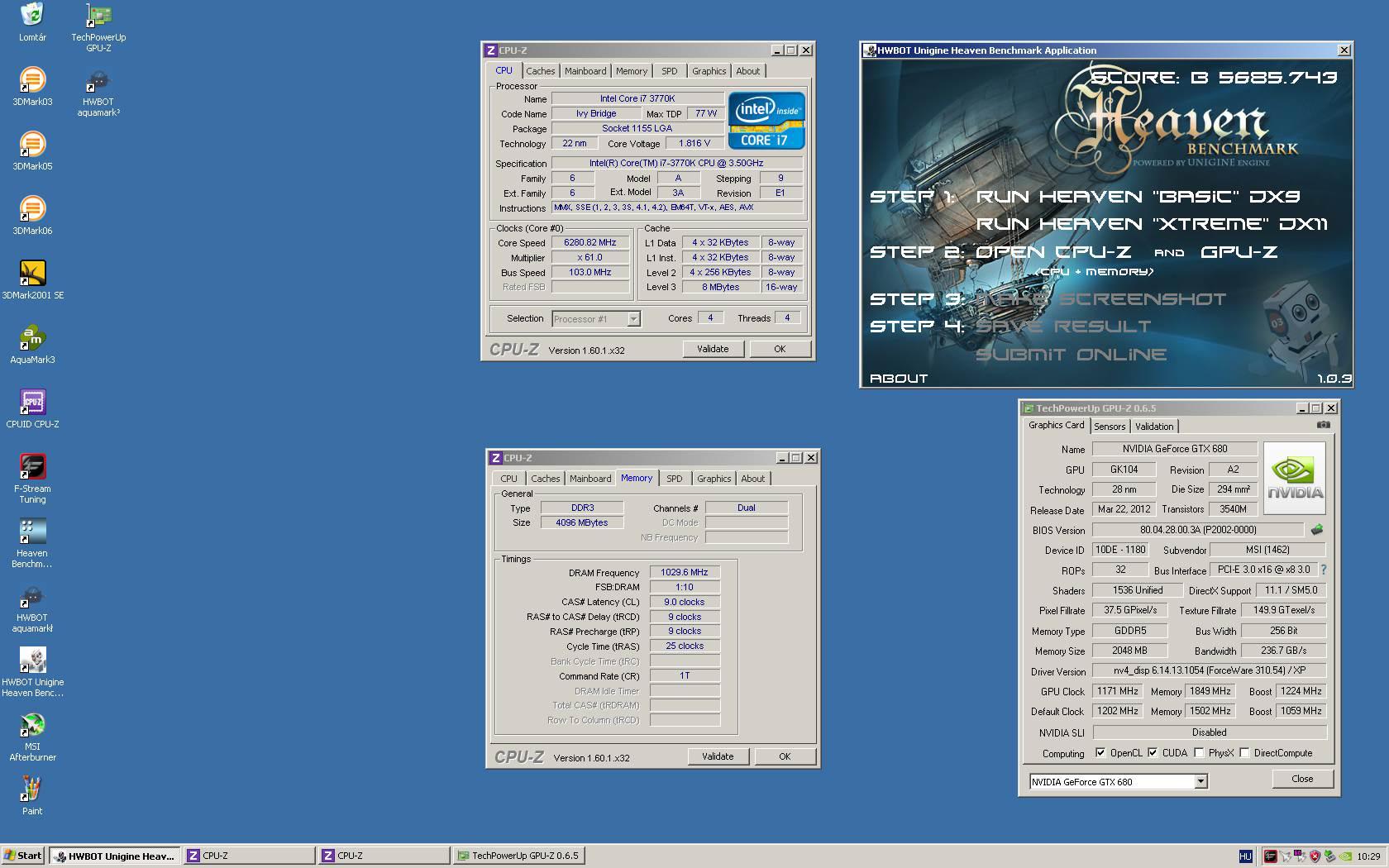Click the GPU-Z camera screenshot icon

coord(1324,425)
